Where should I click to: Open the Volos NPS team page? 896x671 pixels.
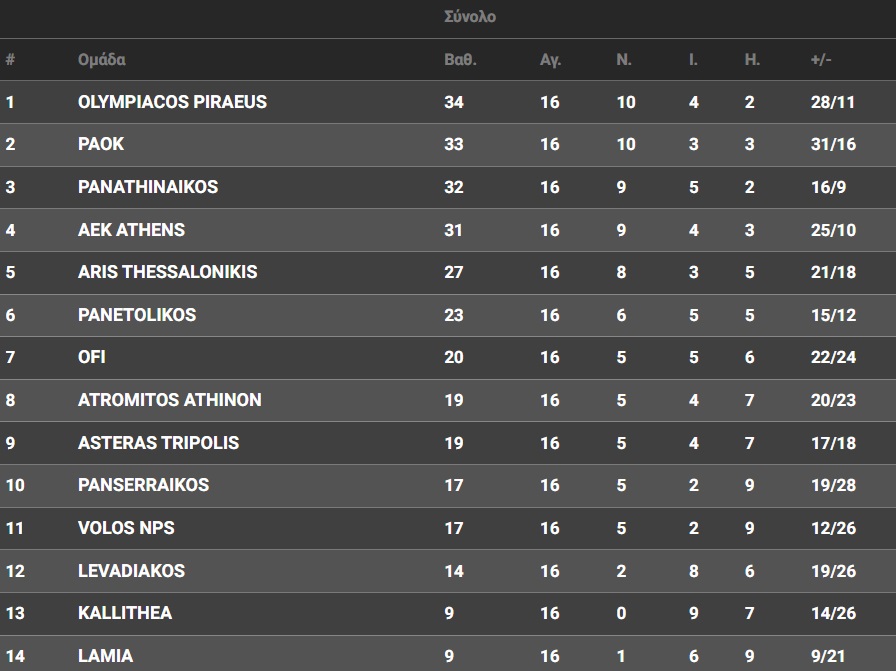tap(126, 528)
